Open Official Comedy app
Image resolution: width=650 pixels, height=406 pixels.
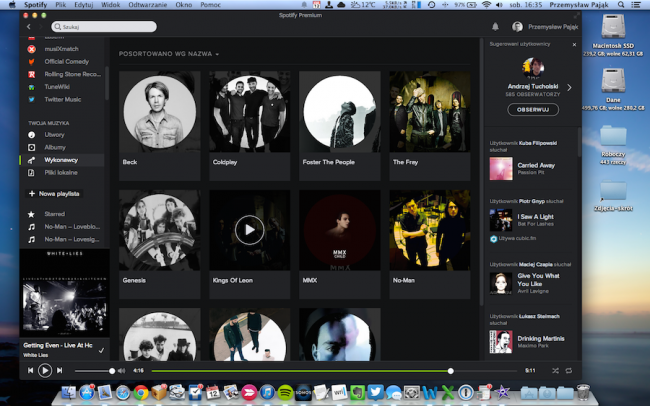66,61
